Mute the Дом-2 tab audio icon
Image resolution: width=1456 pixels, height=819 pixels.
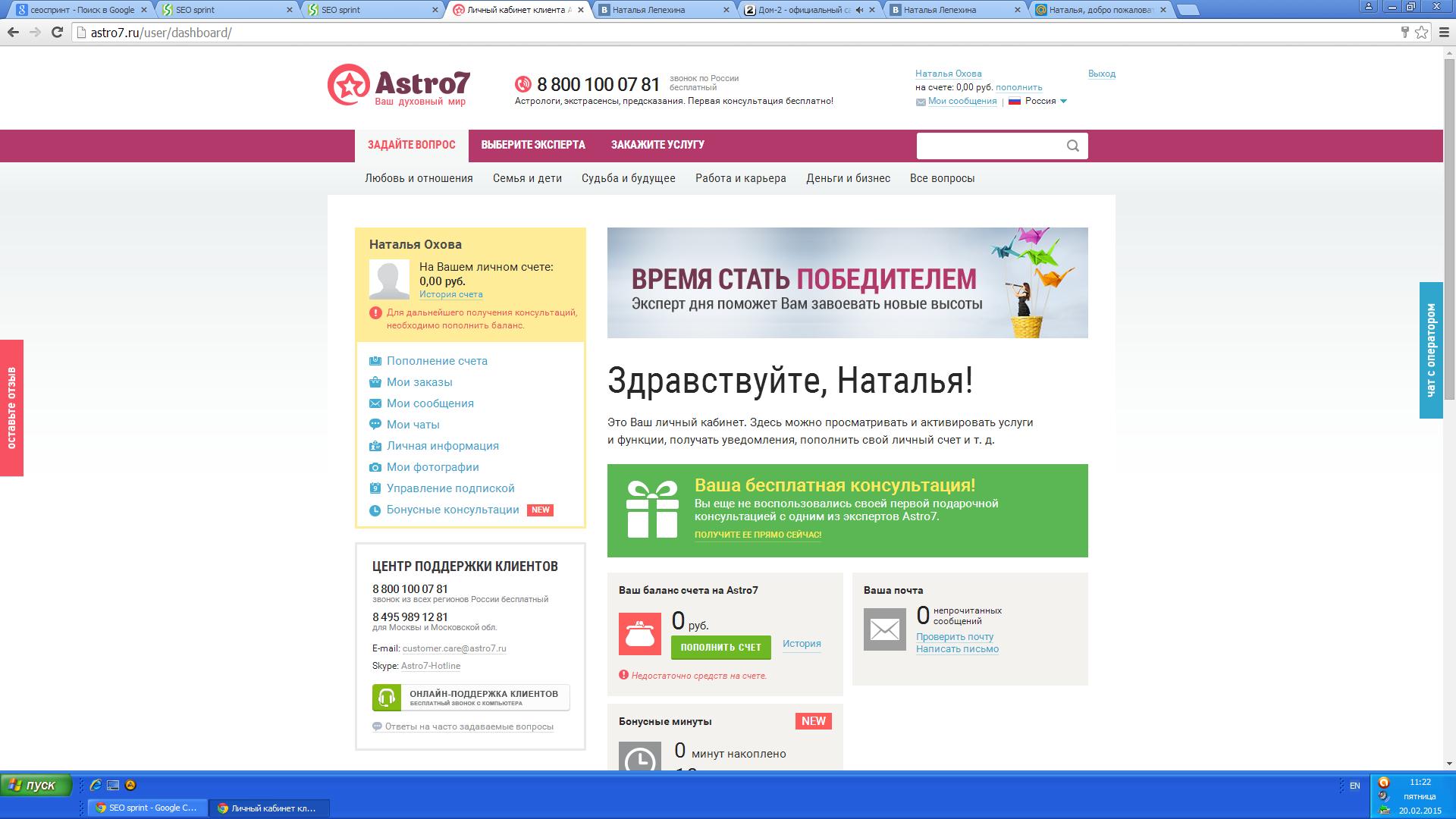coord(859,10)
